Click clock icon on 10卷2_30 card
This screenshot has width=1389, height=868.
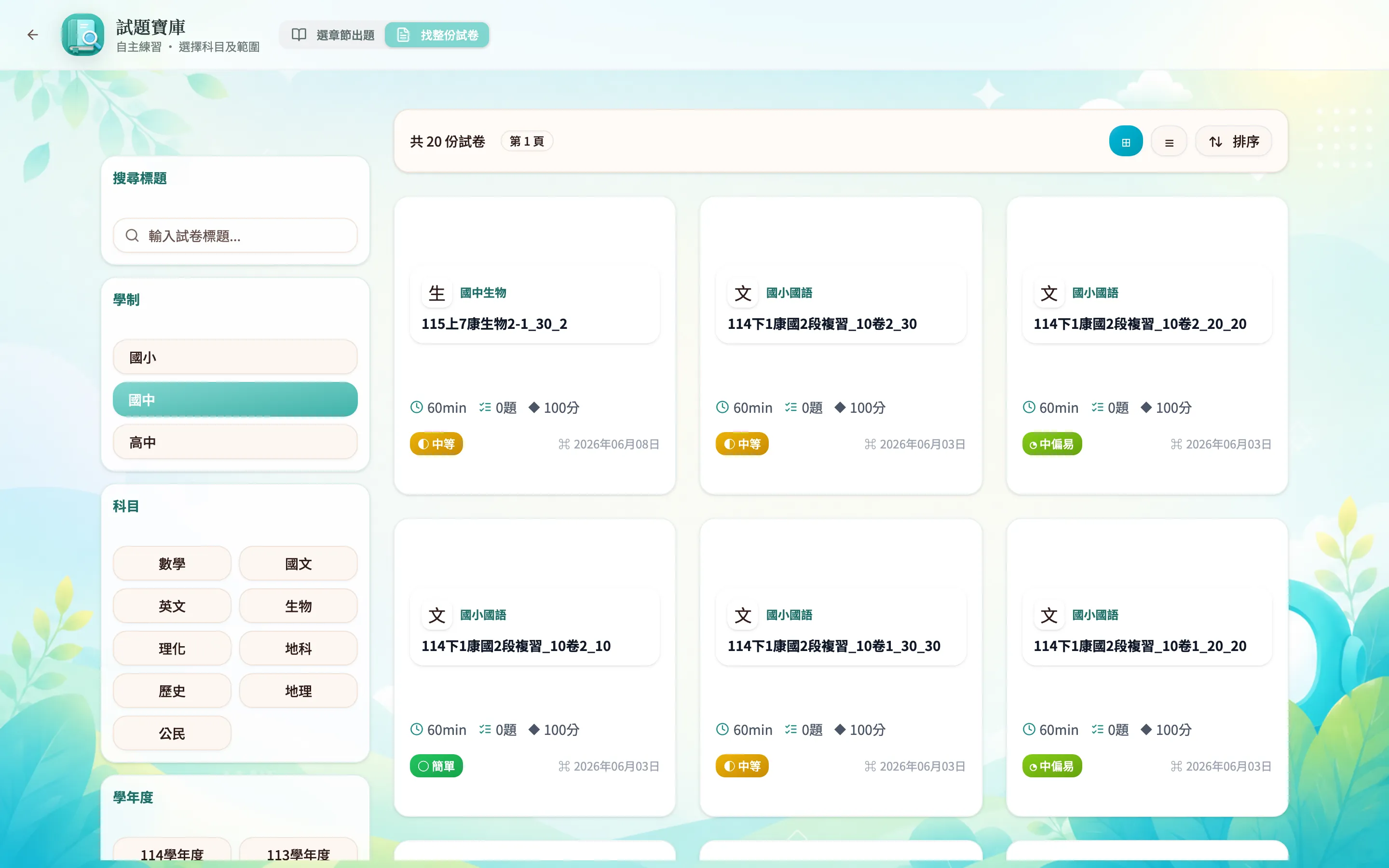722,407
